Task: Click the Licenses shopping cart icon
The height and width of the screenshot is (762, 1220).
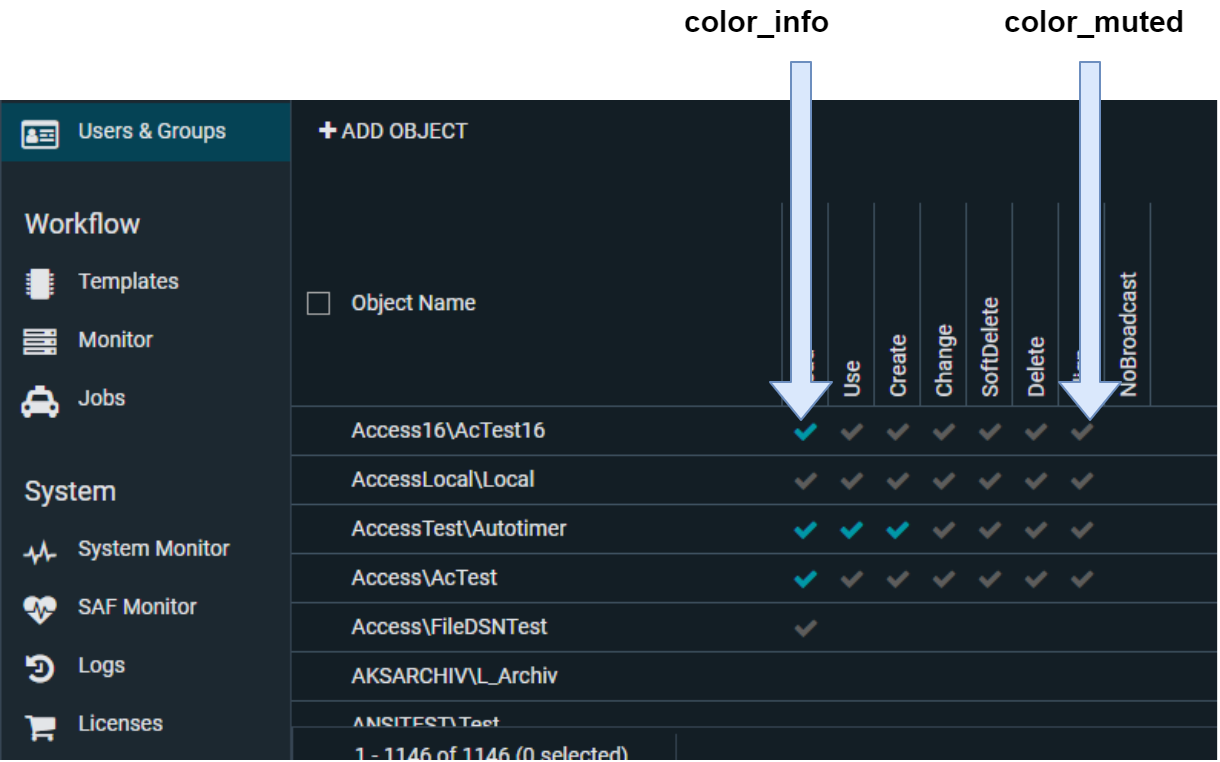Action: [x=39, y=726]
